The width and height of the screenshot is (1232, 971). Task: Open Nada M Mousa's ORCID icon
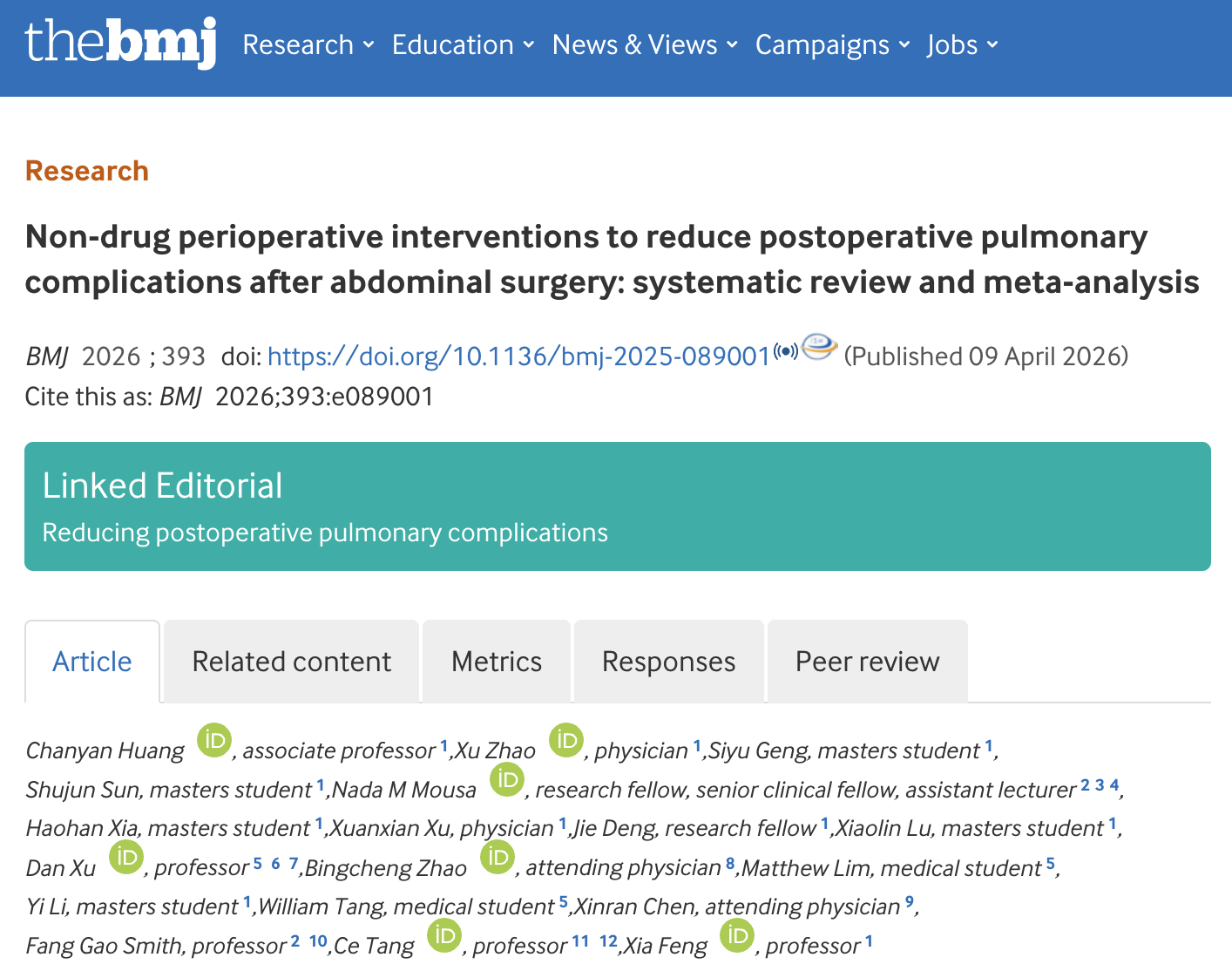pyautogui.click(x=506, y=779)
